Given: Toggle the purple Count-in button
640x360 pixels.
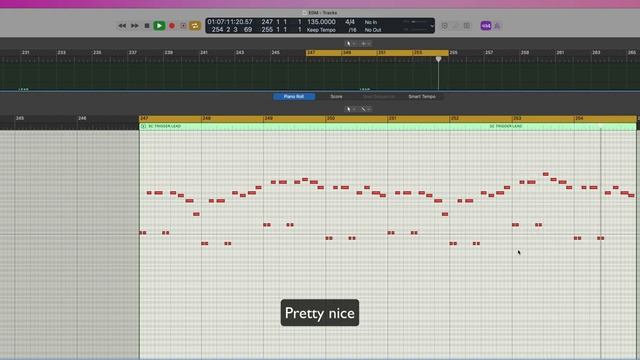Looking at the screenshot, I should coord(486,26).
